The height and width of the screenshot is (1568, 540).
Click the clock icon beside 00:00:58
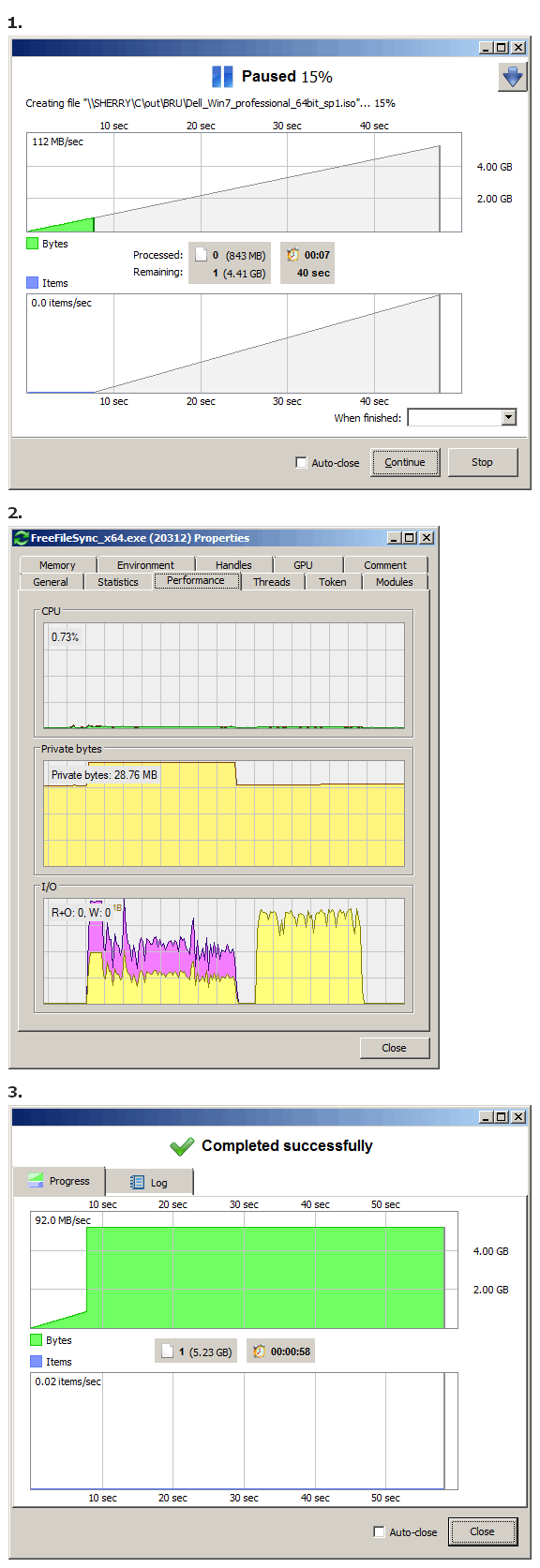pyautogui.click(x=260, y=1351)
